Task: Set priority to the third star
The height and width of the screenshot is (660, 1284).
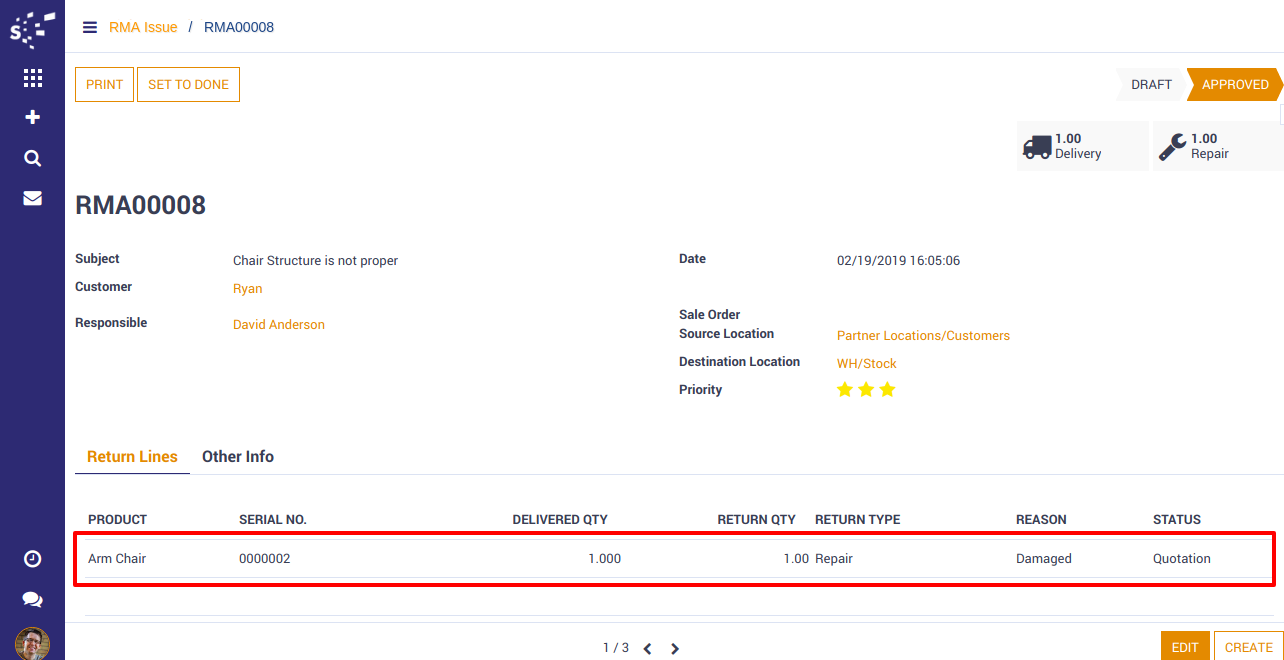Action: pyautogui.click(x=887, y=390)
